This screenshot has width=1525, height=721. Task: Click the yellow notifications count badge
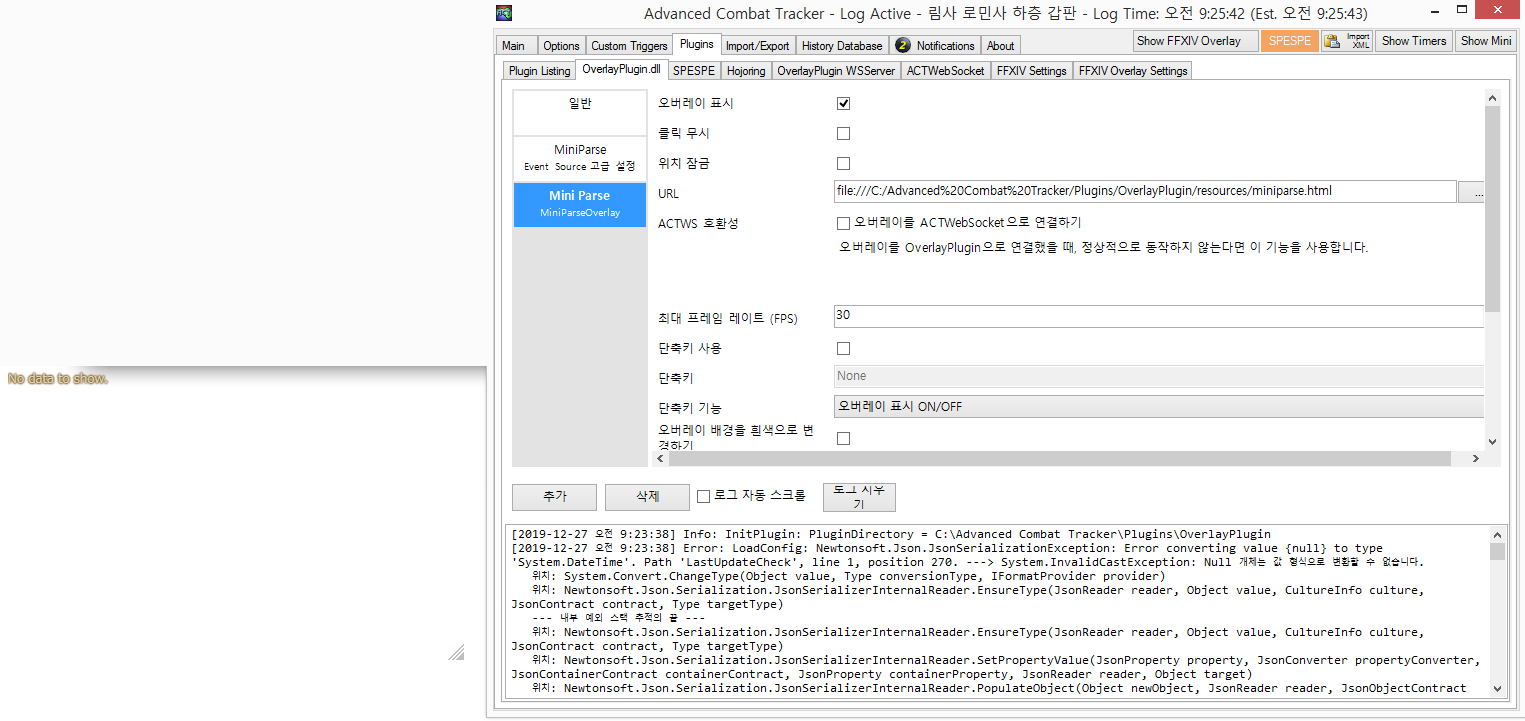(902, 45)
